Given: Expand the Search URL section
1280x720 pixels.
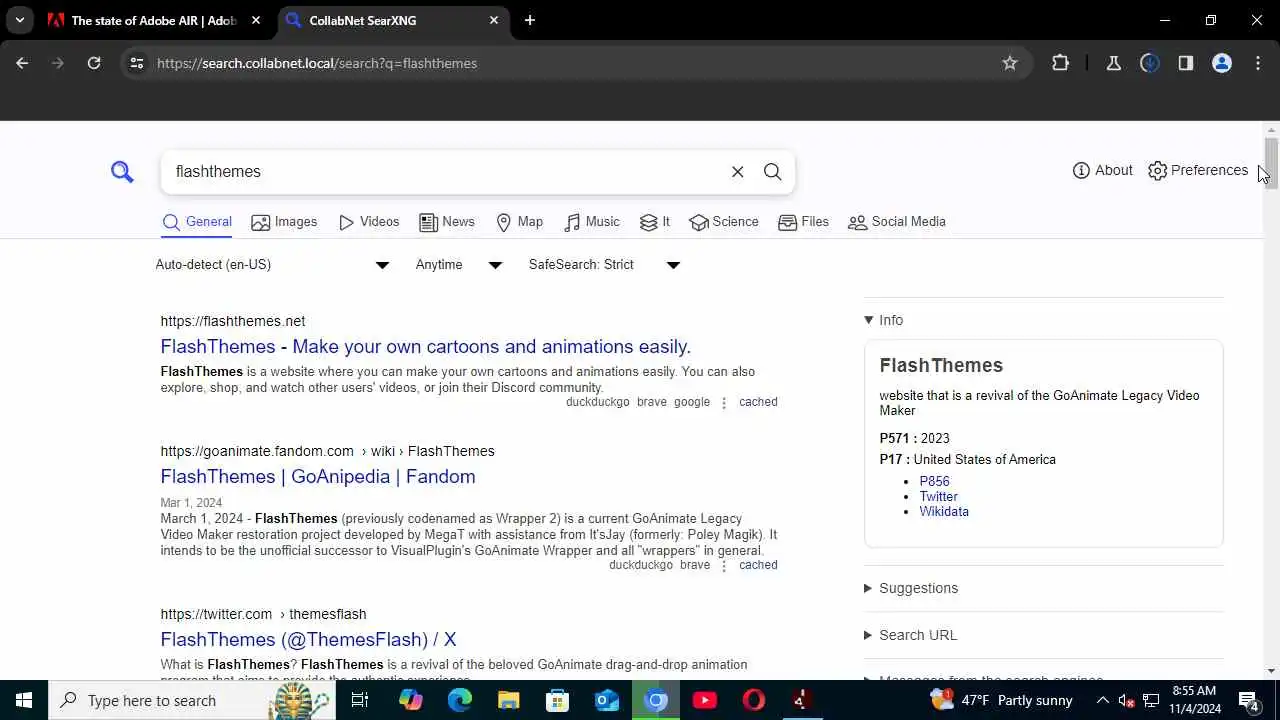Looking at the screenshot, I should (911, 635).
